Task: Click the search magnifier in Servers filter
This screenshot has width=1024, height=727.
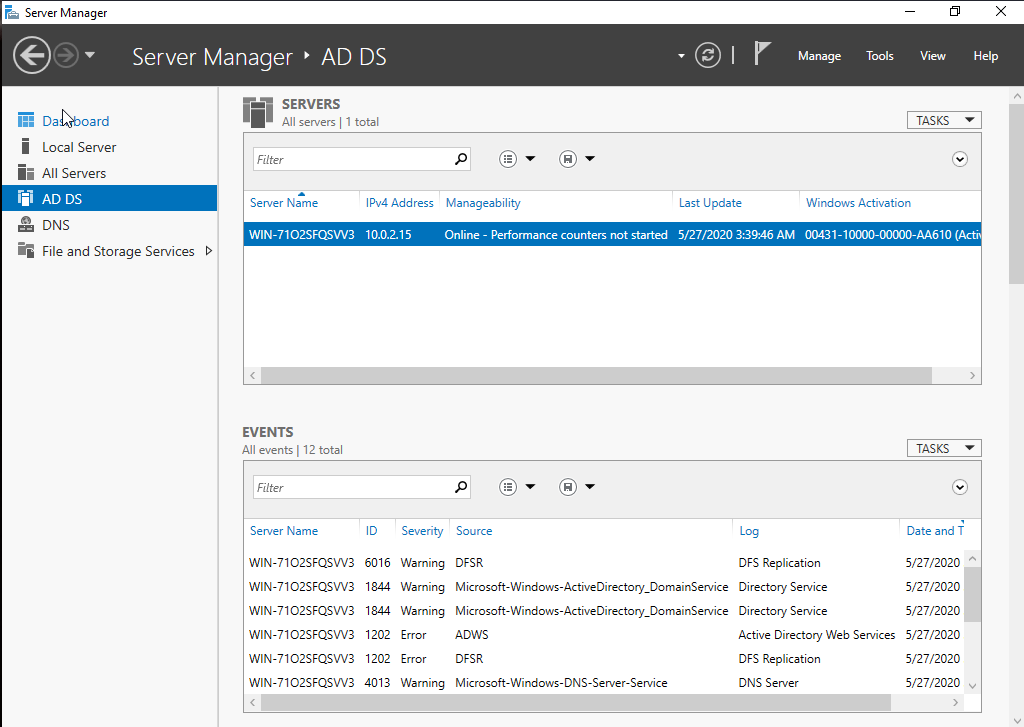Action: pyautogui.click(x=461, y=159)
